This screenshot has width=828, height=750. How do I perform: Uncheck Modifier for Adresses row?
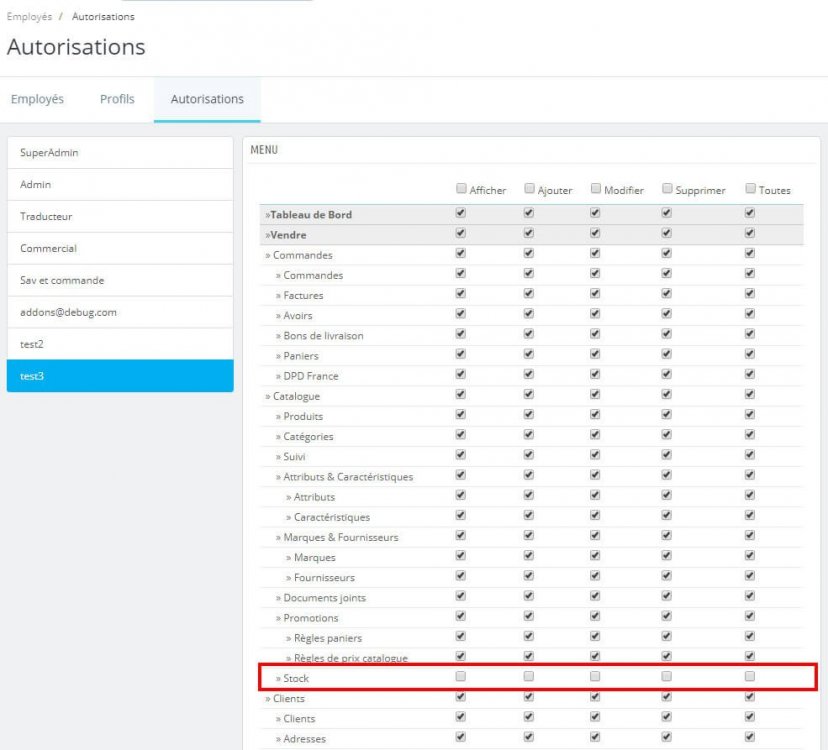(595, 737)
